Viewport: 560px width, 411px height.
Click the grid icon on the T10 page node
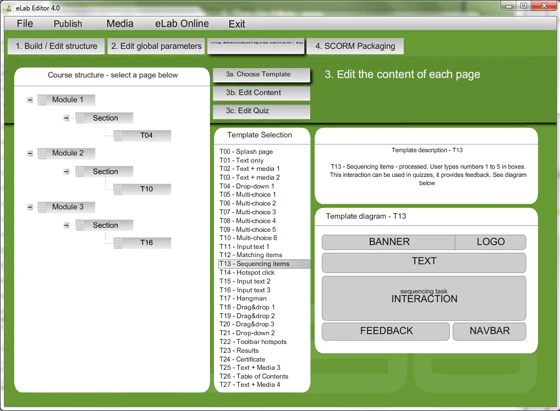118,189
